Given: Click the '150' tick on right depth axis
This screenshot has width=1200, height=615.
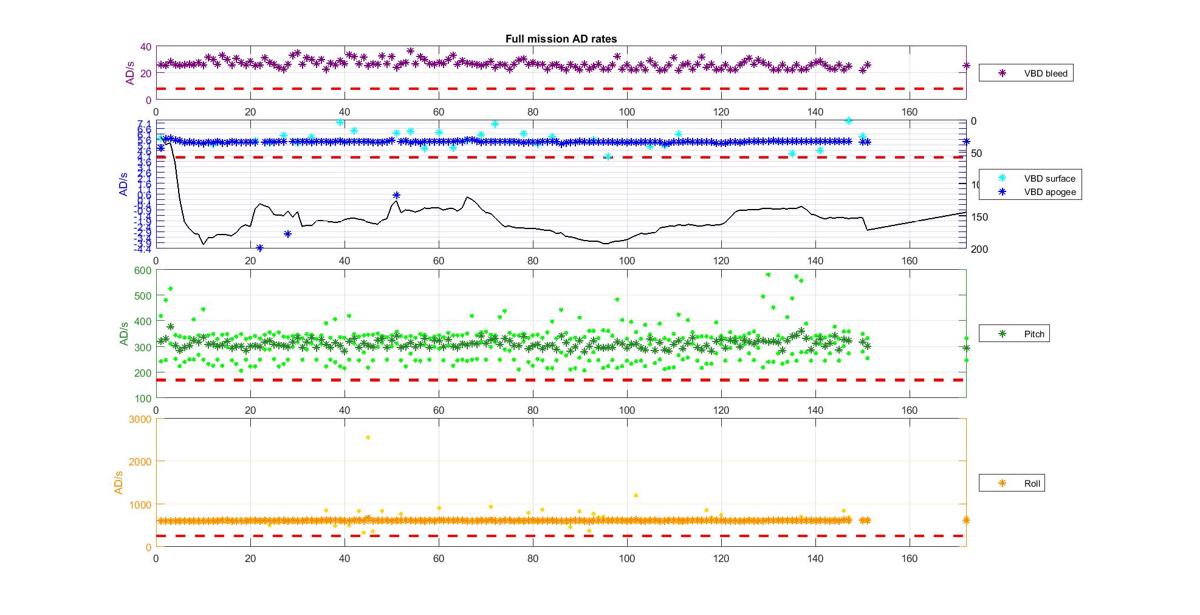Looking at the screenshot, I should pos(979,217).
